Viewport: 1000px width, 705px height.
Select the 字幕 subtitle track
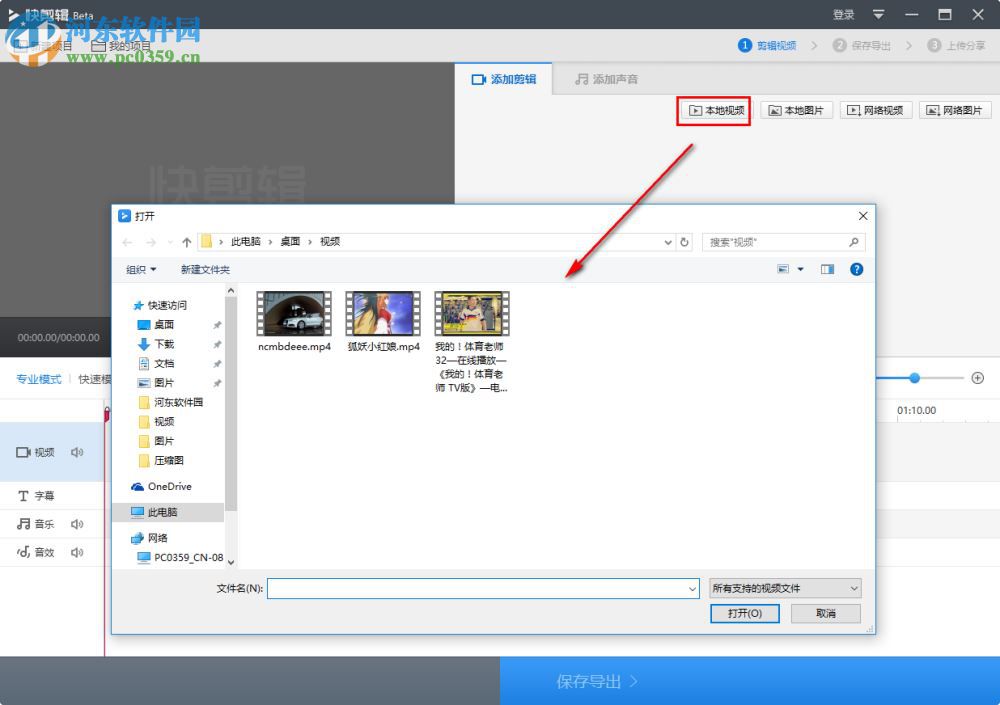tap(36, 496)
